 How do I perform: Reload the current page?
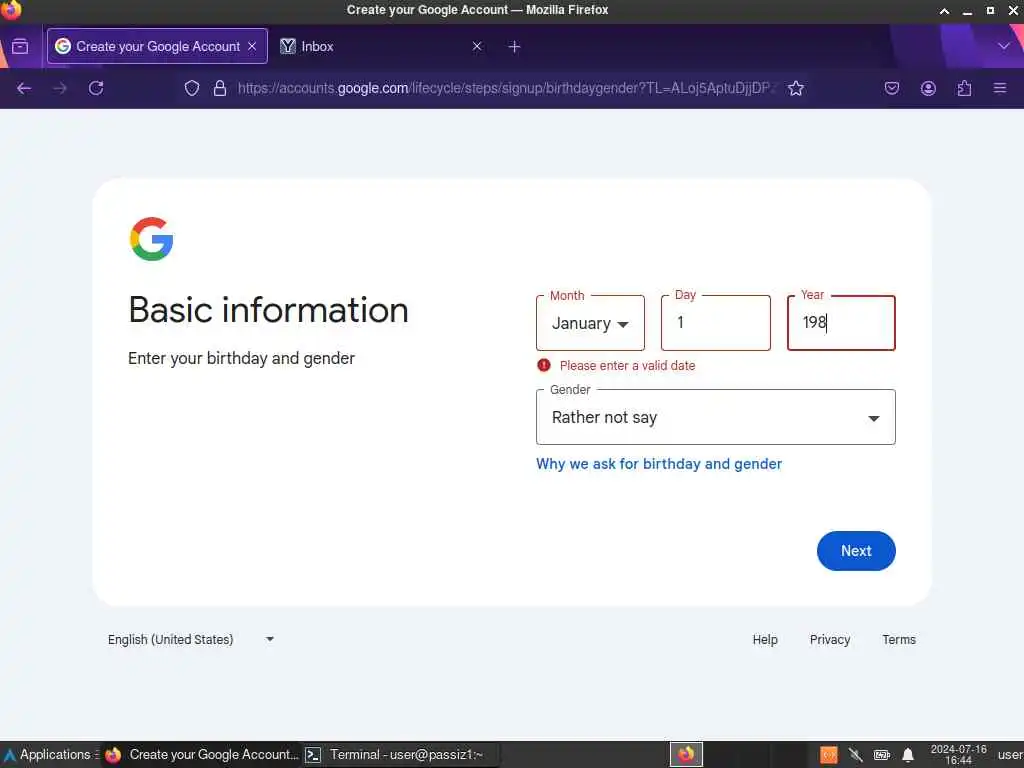coord(96,88)
